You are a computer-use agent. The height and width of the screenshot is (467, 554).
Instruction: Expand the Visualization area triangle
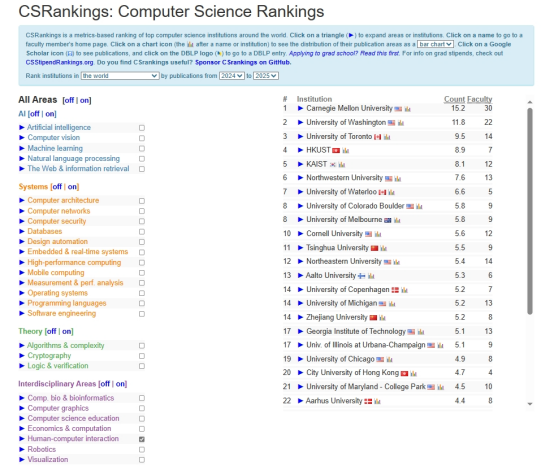tap(22, 460)
